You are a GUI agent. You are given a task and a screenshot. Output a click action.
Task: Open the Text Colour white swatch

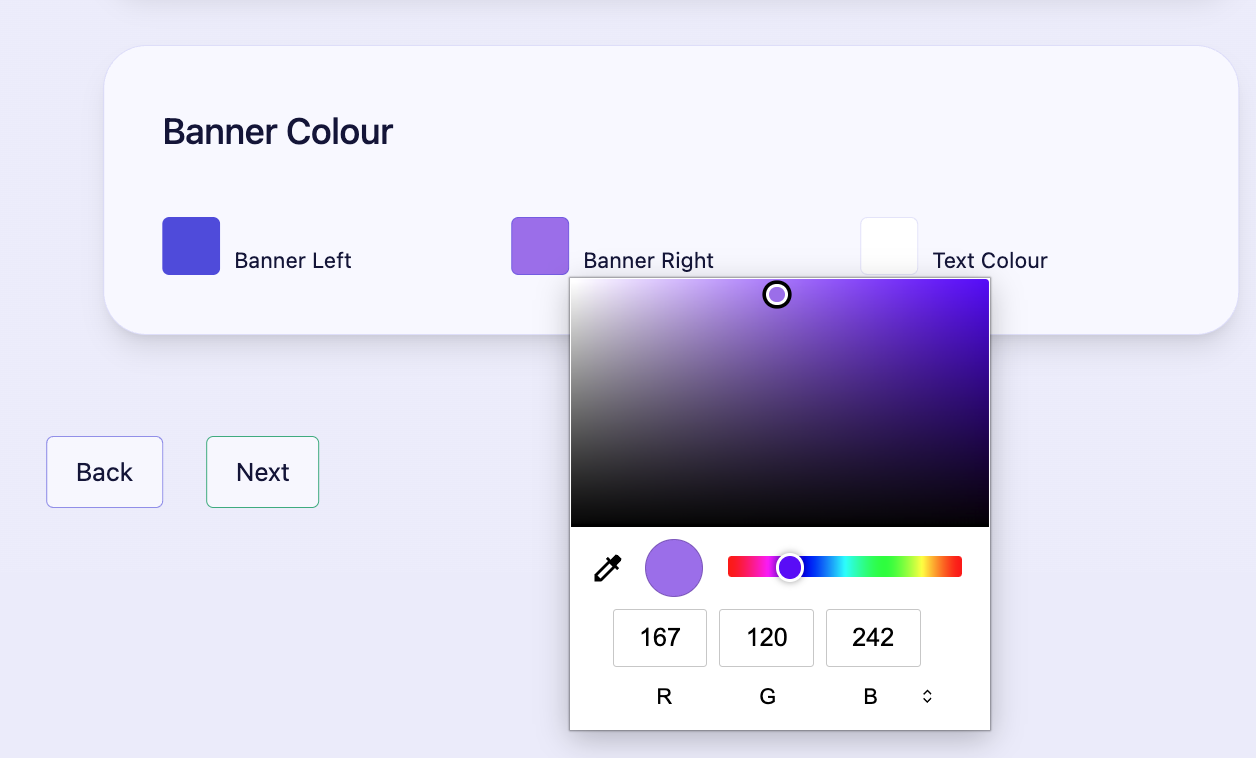coord(889,245)
